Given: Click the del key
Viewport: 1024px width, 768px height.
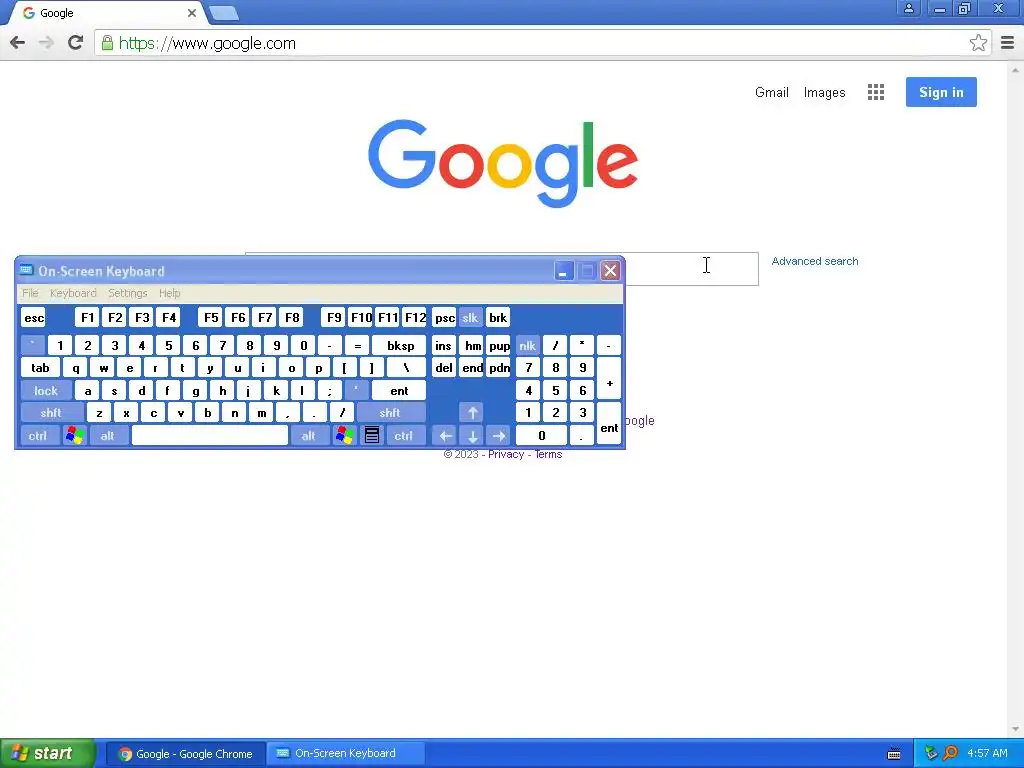Looking at the screenshot, I should point(444,368).
